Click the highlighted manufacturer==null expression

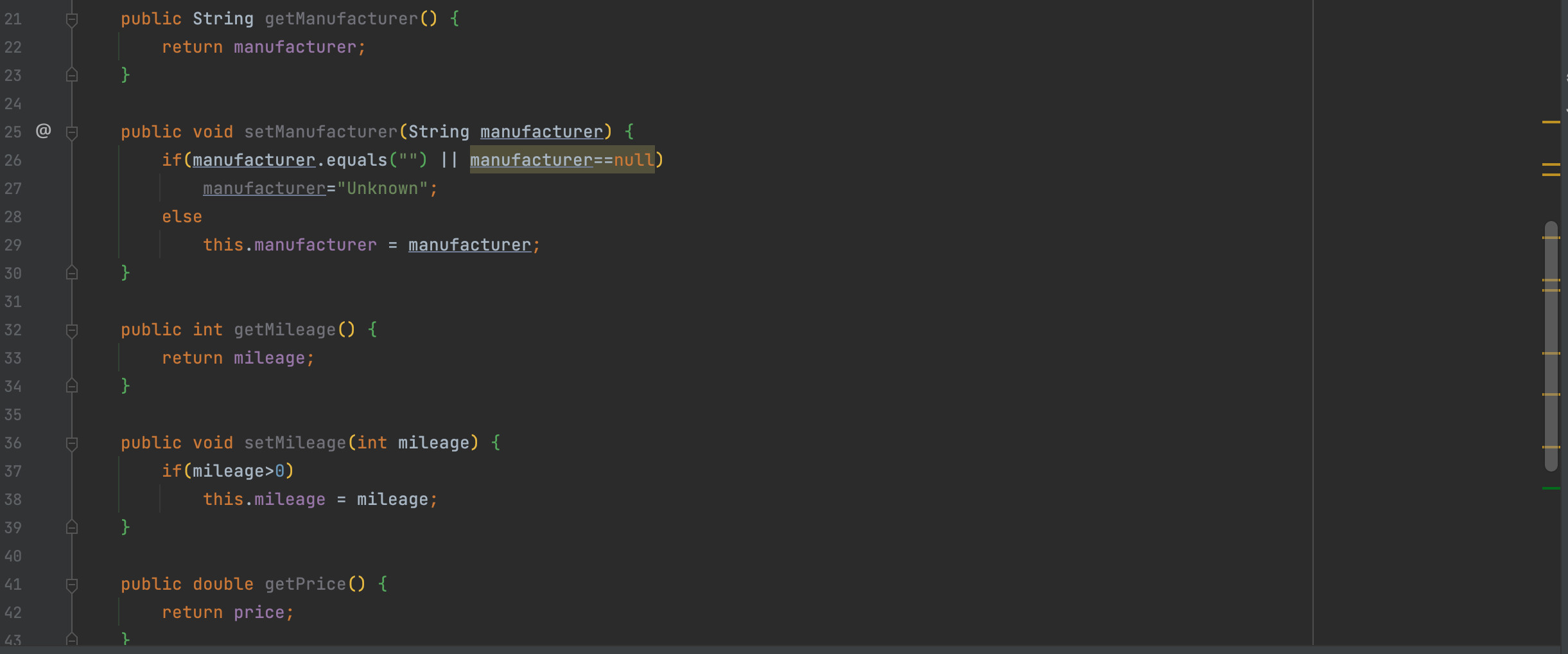pos(562,159)
